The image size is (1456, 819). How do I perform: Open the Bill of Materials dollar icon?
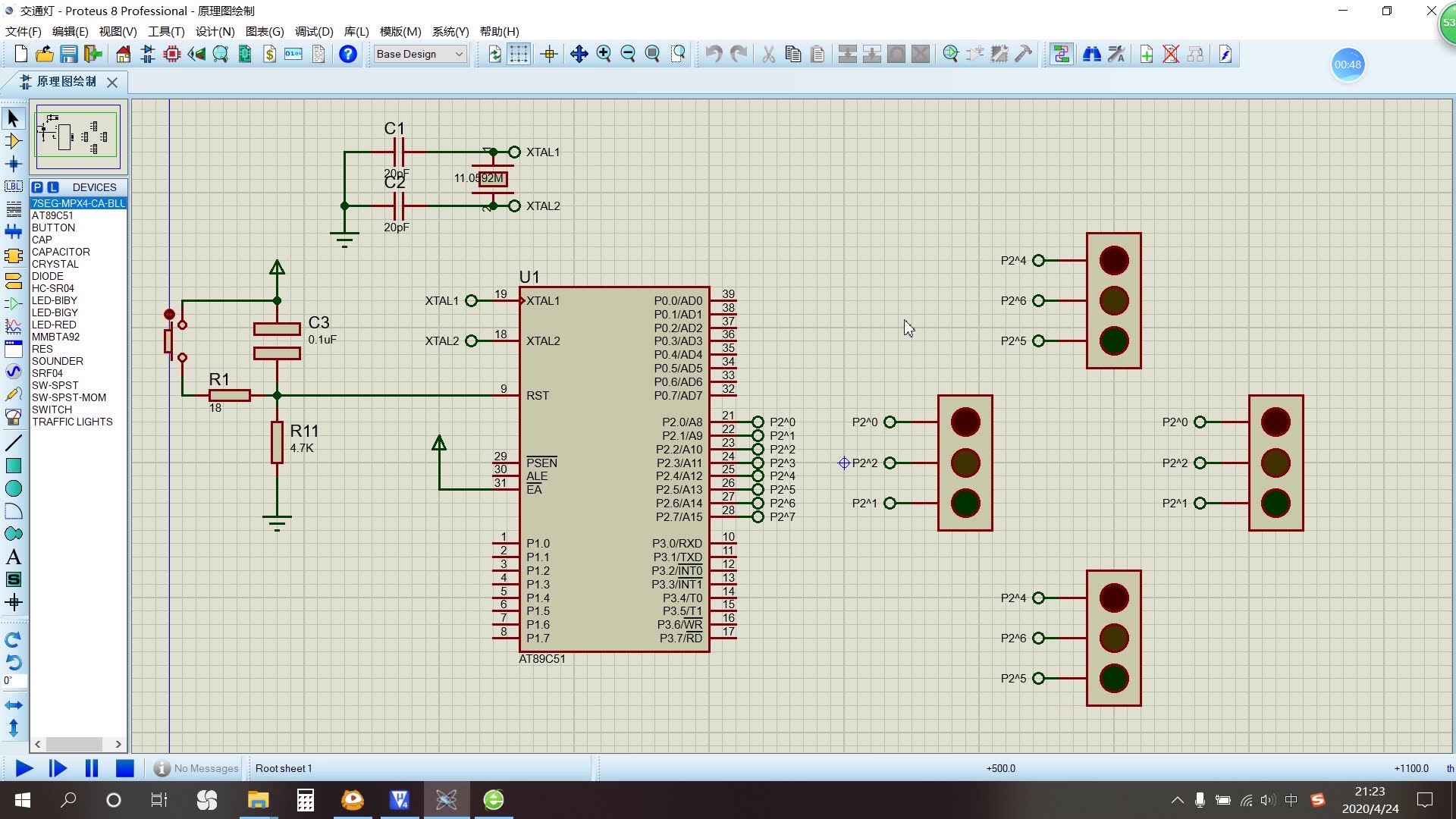(269, 54)
